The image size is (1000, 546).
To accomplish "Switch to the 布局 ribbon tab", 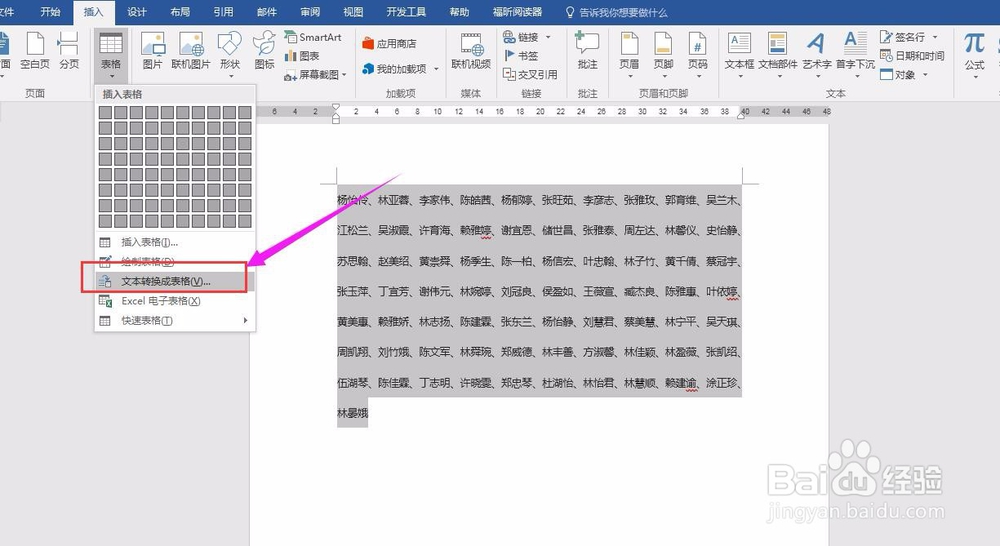I will [180, 11].
